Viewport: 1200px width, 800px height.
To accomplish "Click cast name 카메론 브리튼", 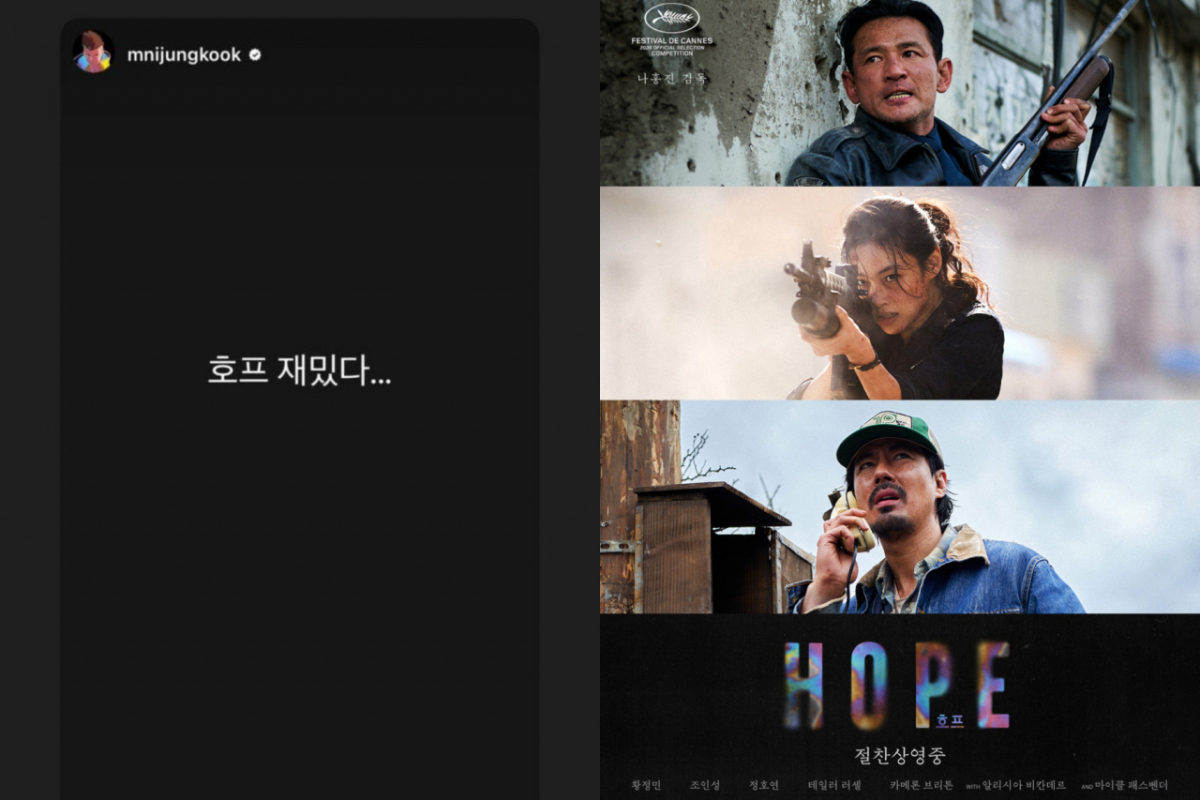I will [x=921, y=785].
